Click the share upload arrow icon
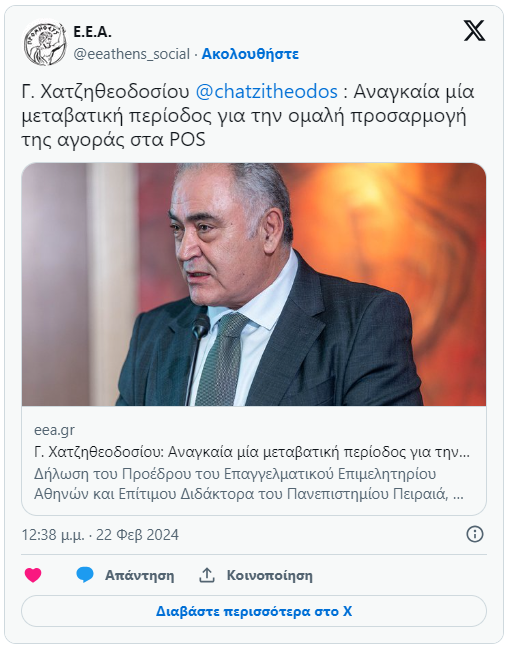Screen dimensions: 508x649 [x=207, y=575]
